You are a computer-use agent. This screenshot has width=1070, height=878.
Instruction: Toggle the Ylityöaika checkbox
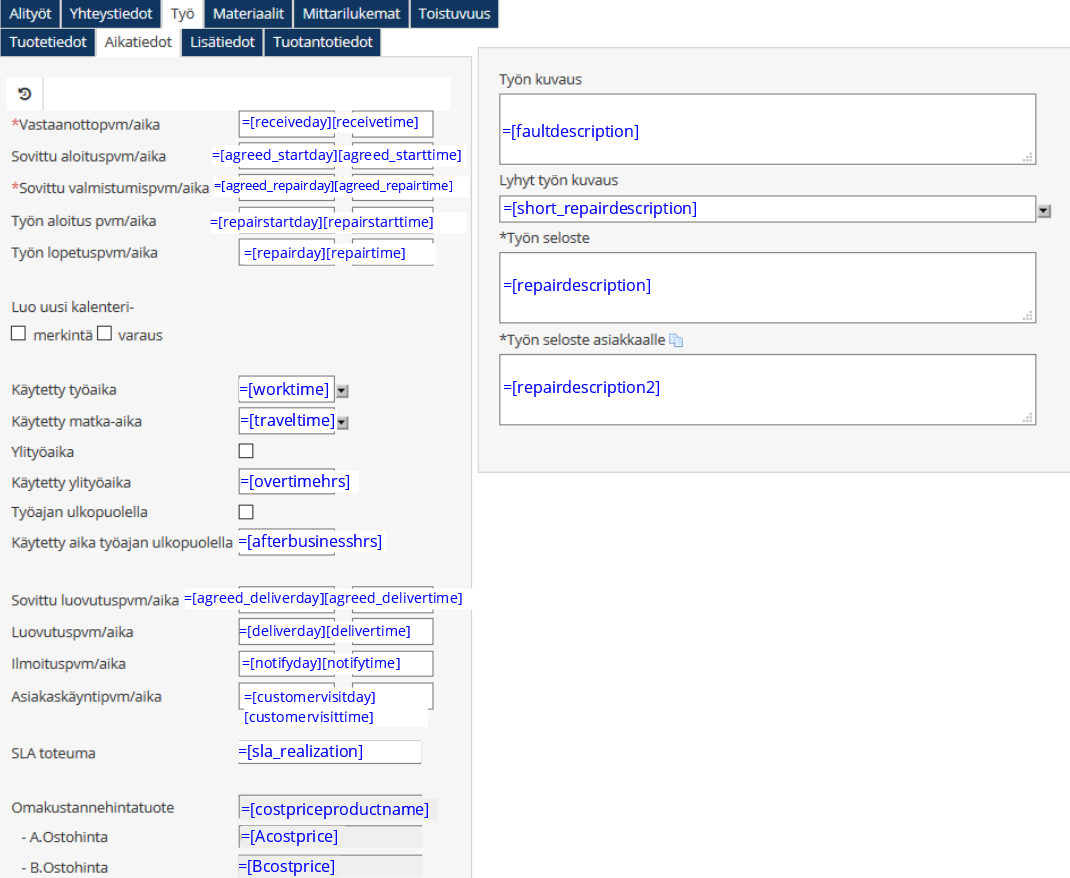coord(246,451)
